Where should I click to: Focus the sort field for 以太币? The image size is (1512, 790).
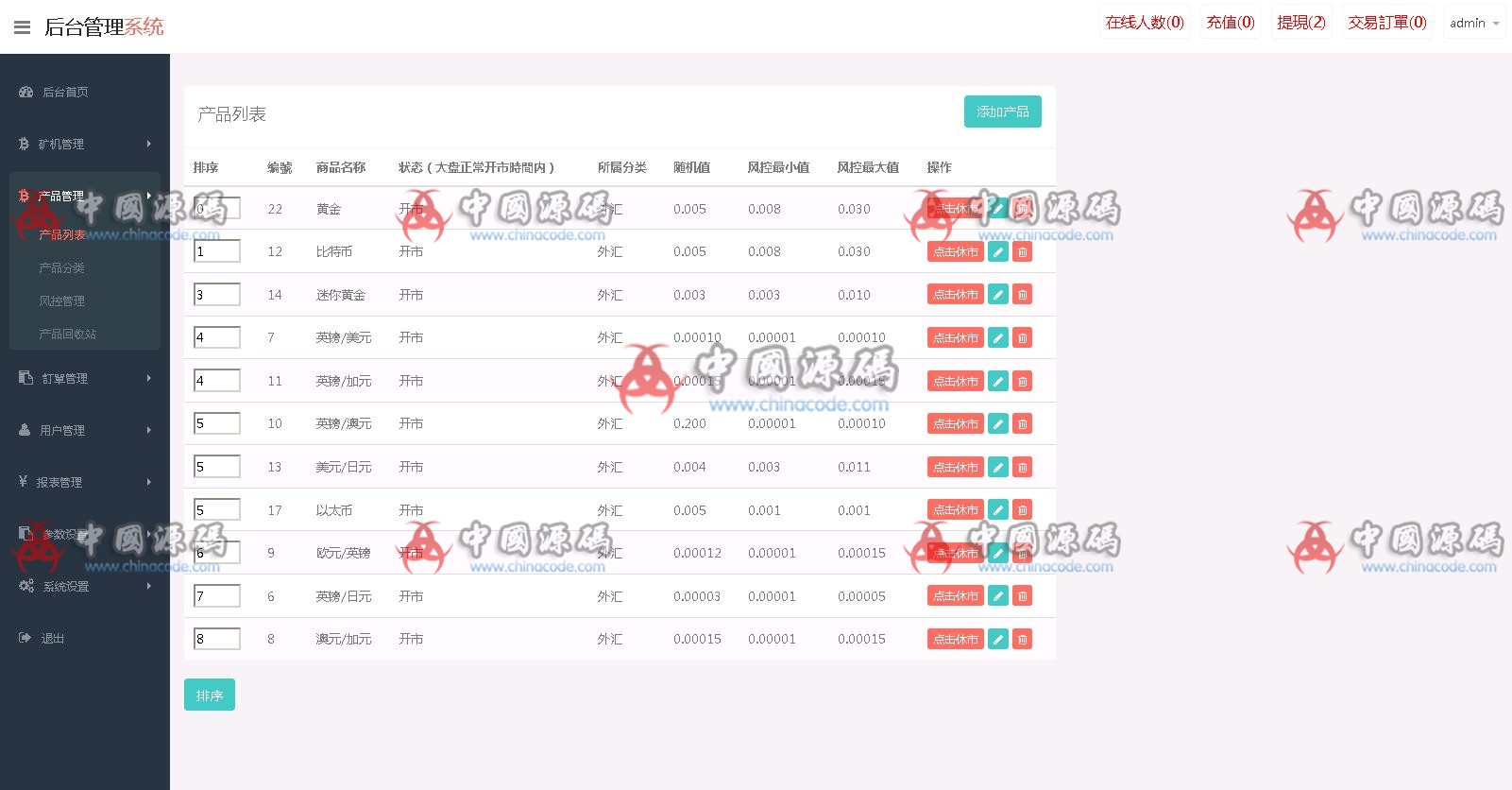pyautogui.click(x=217, y=509)
